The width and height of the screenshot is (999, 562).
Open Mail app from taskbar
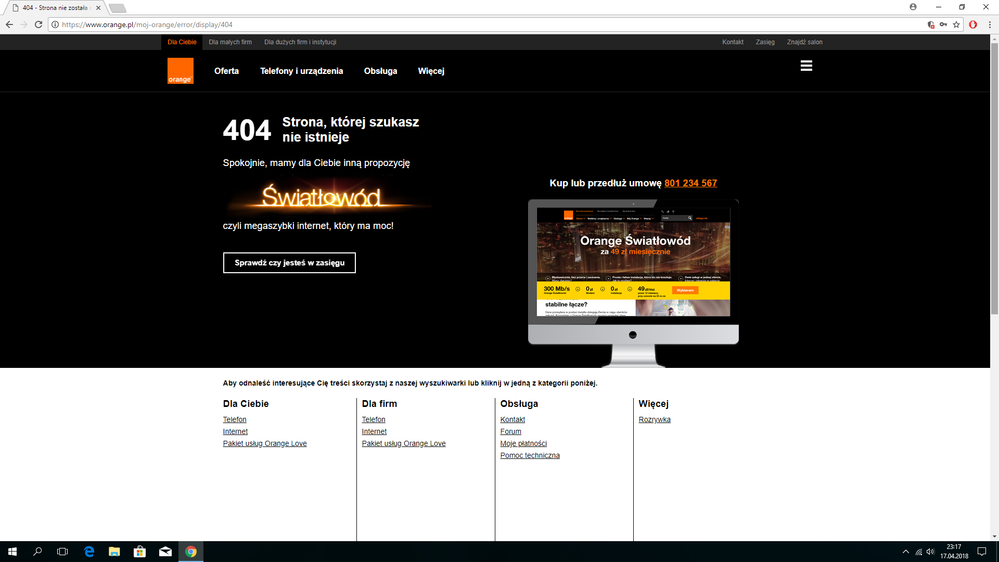165,552
